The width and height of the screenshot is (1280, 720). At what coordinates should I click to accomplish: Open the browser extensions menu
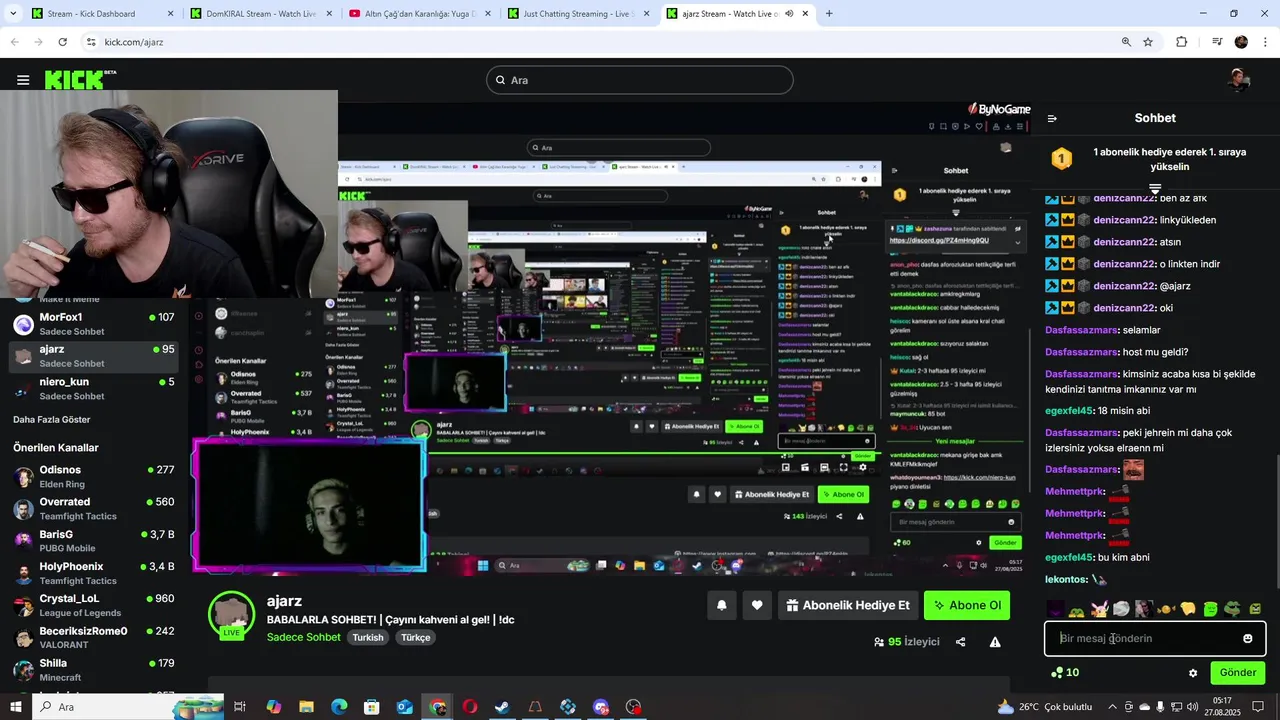1182,42
